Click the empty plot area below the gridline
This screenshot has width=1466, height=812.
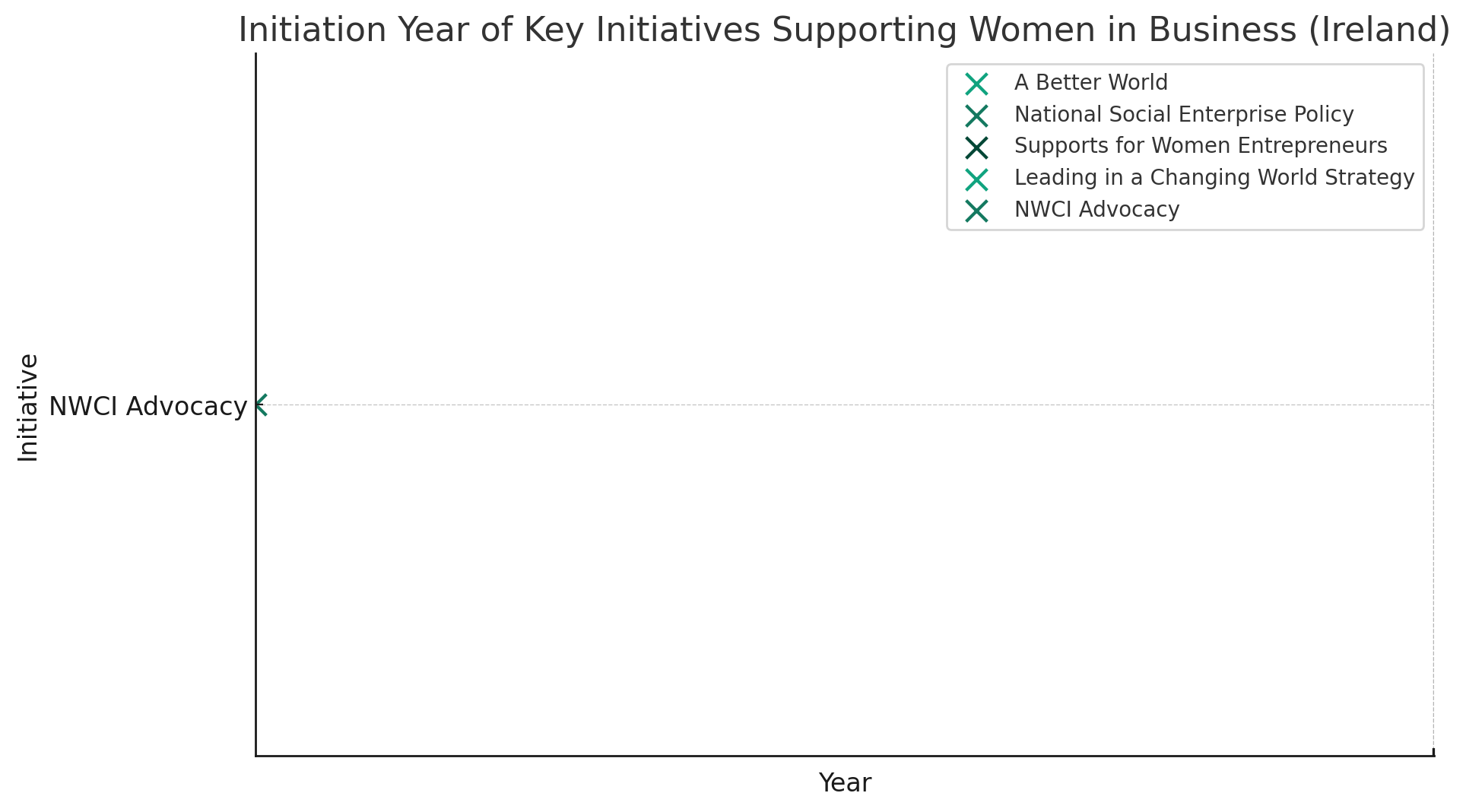[x=844, y=578]
